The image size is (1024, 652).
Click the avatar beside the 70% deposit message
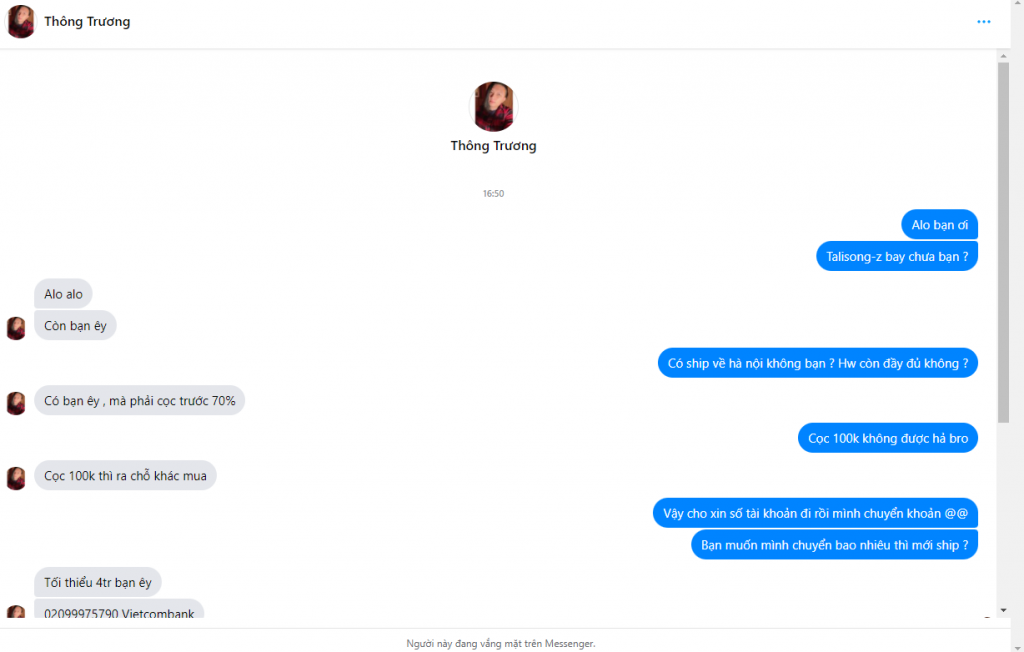16,403
